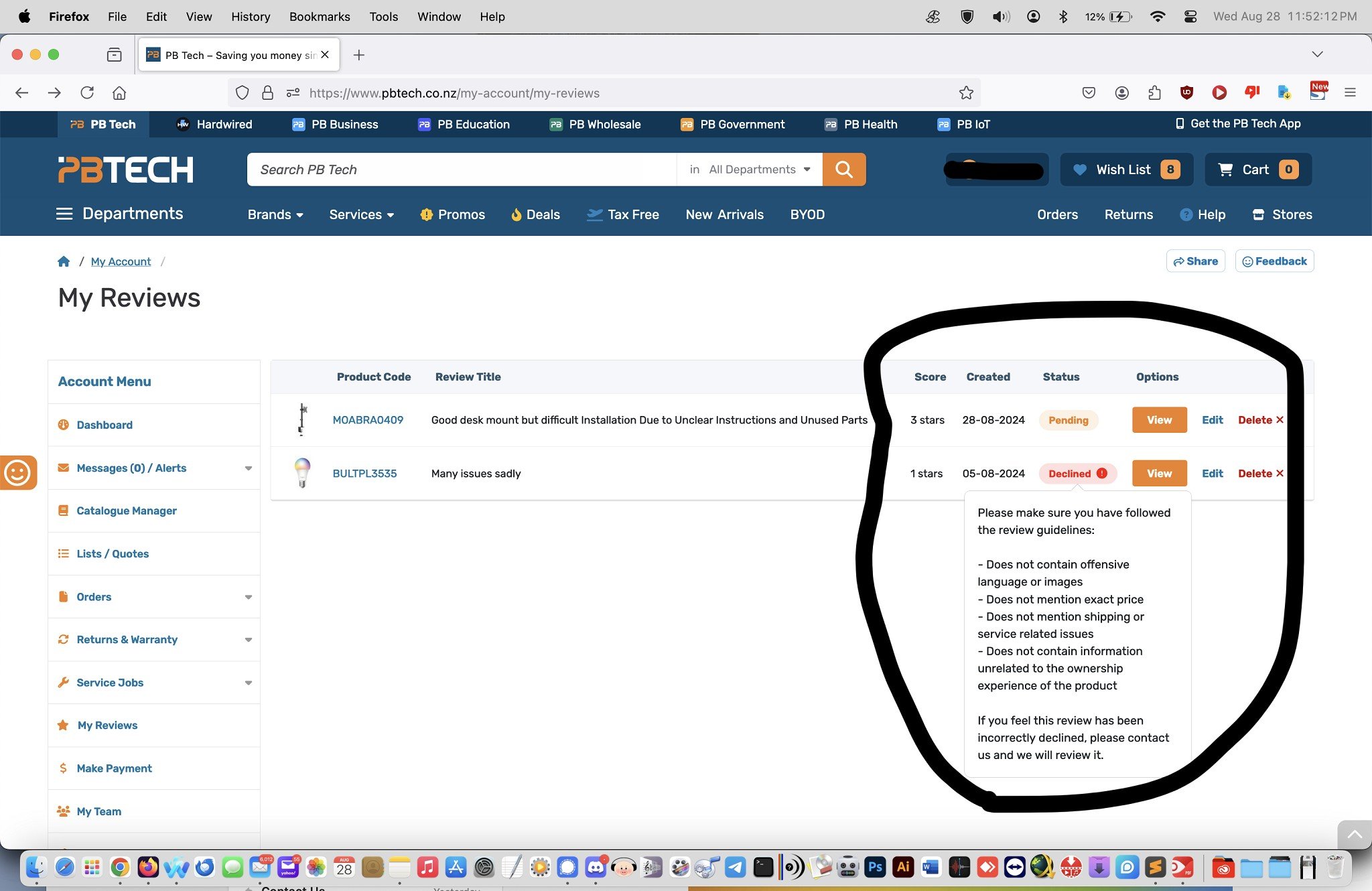1372x891 pixels.
Task: Open Chrome from the Dock
Action: (x=121, y=868)
